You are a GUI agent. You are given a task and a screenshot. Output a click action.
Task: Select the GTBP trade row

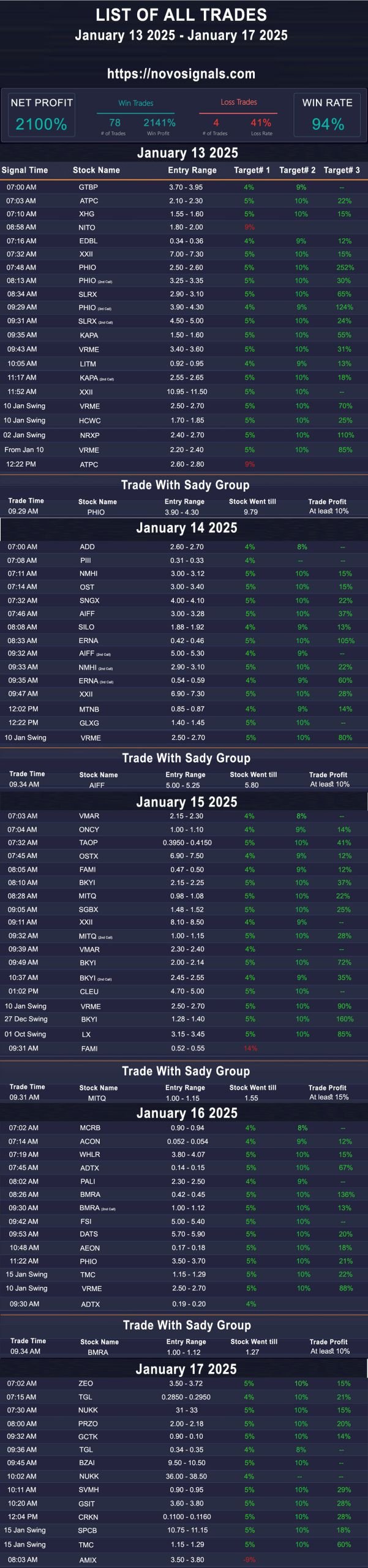coord(184,187)
